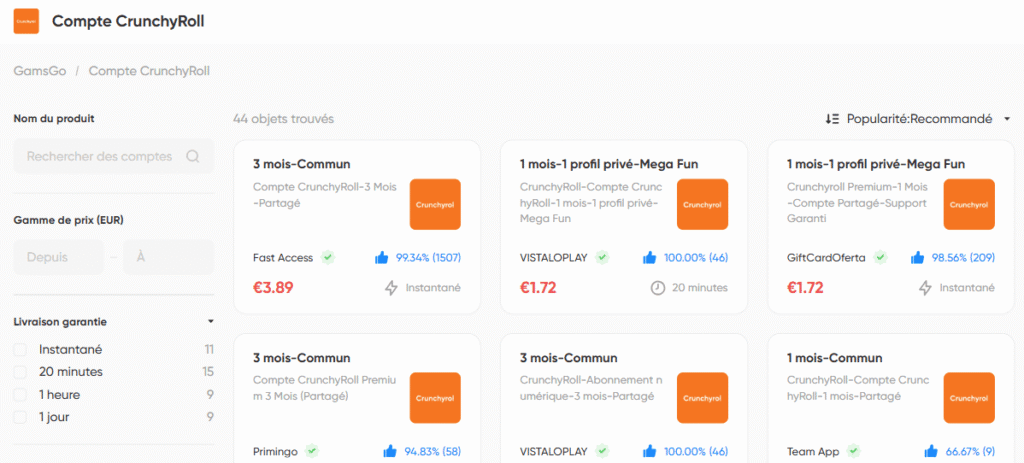
Task: Click the verified badge next to Fast Access
Action: [328, 258]
